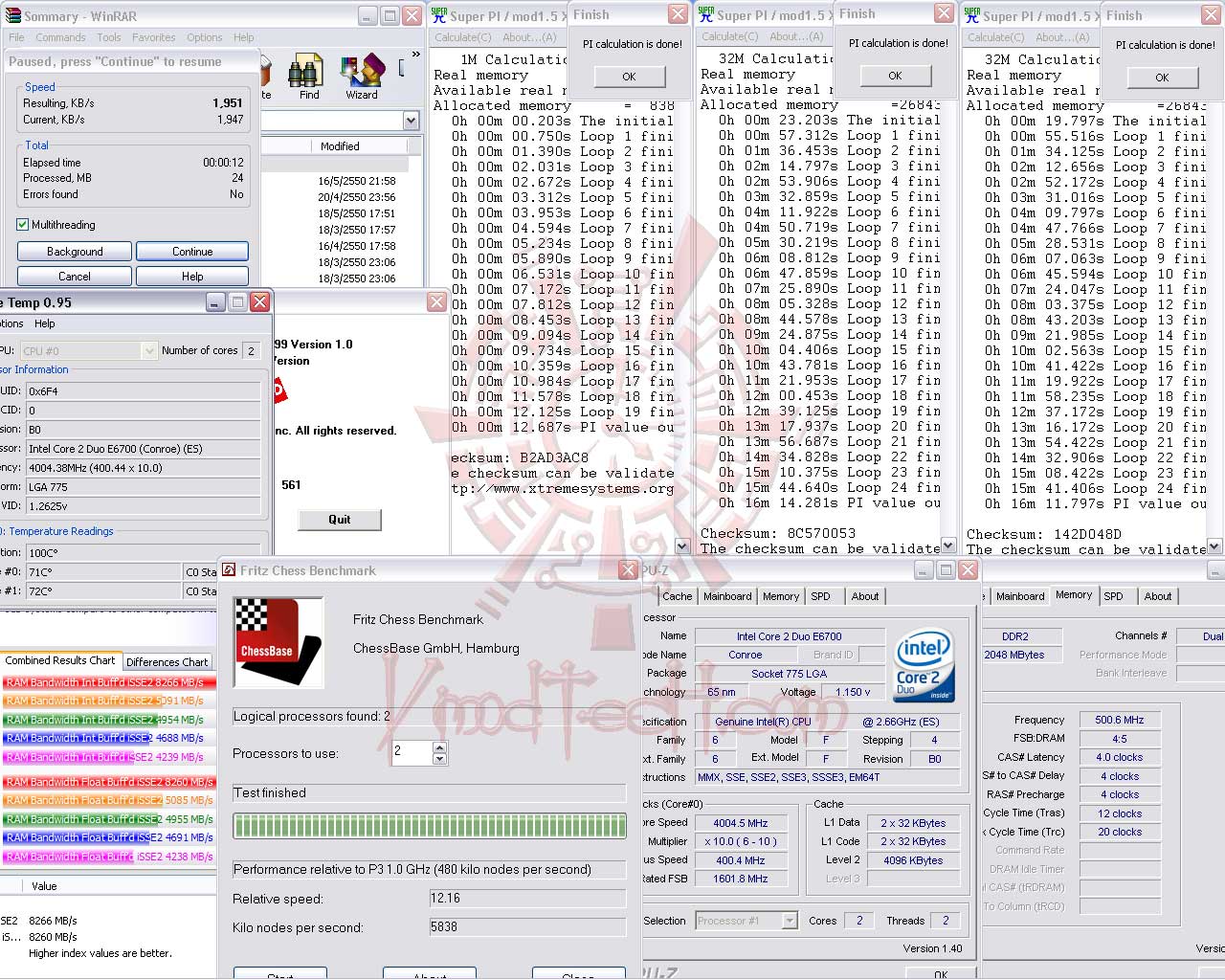This screenshot has height=980, width=1225.
Task: Open the File menu in WinRAR
Action: tap(17, 37)
